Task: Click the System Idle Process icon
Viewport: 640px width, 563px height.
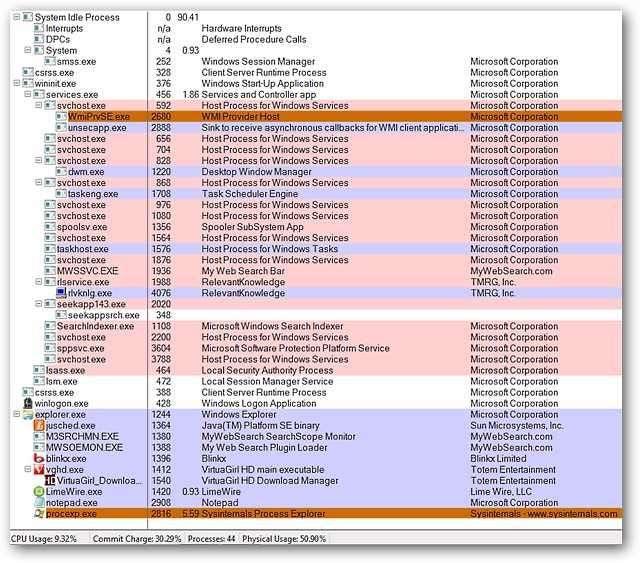Action: point(28,17)
